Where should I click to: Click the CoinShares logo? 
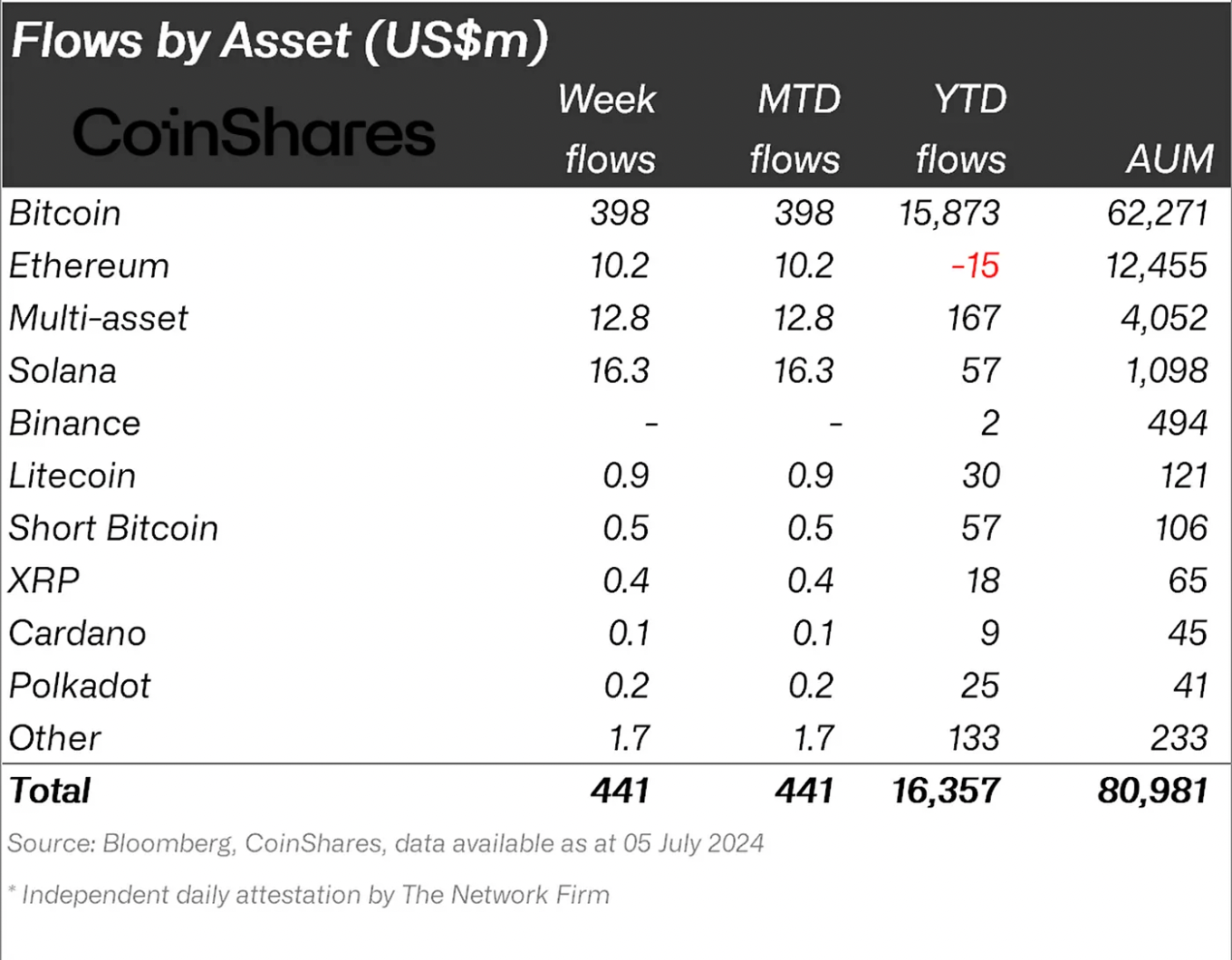click(x=254, y=132)
